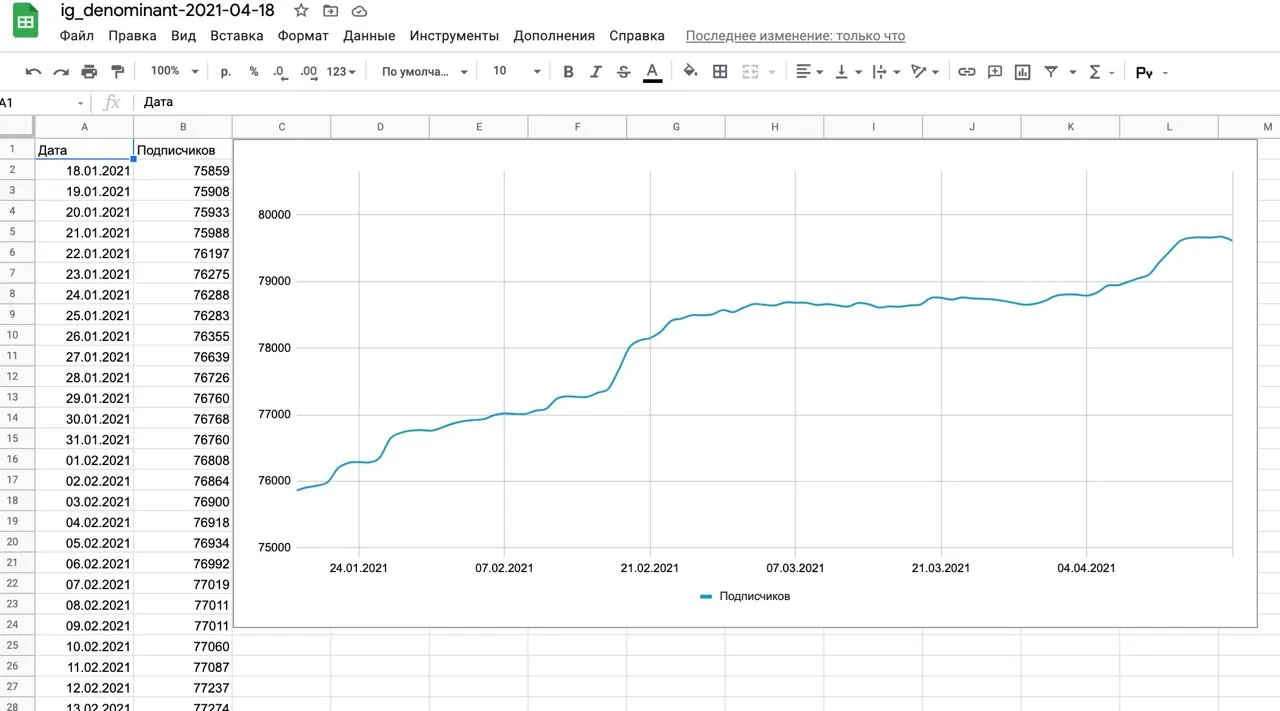
Task: Select cell with date 10.02.2021
Action: pos(84,647)
